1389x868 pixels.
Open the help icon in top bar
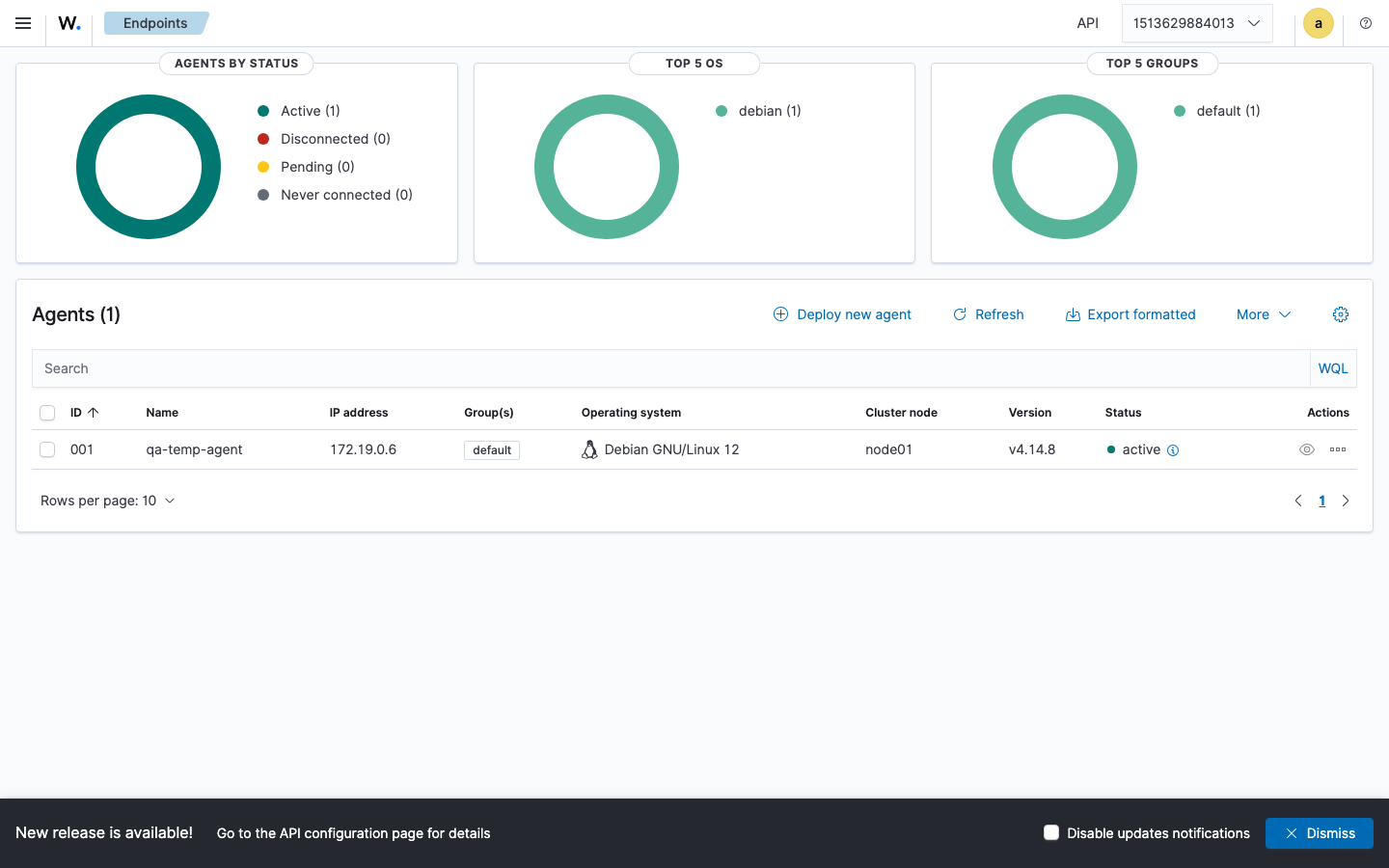coord(1366,23)
